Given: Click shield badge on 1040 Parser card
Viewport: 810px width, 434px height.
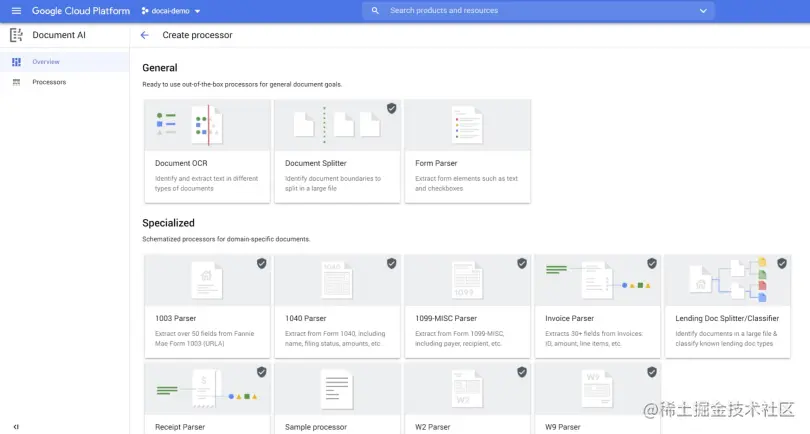Looking at the screenshot, I should (x=392, y=264).
